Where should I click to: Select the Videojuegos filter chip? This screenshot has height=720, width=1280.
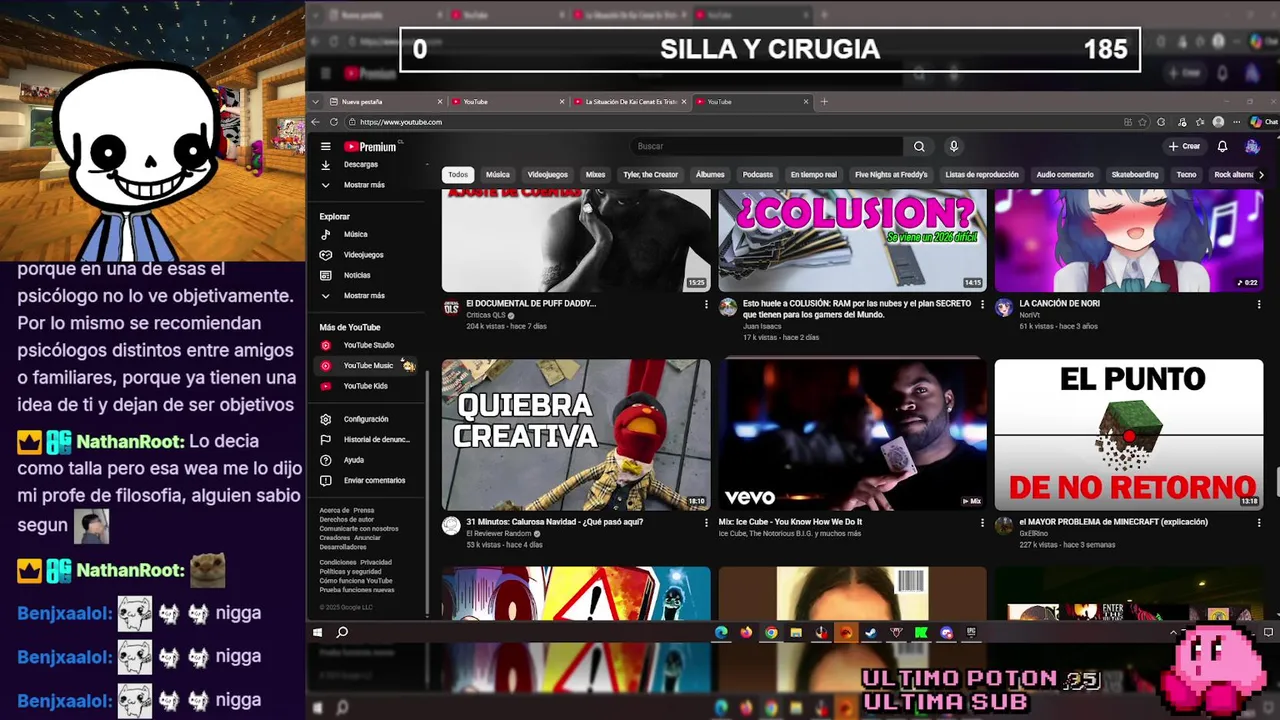(547, 174)
